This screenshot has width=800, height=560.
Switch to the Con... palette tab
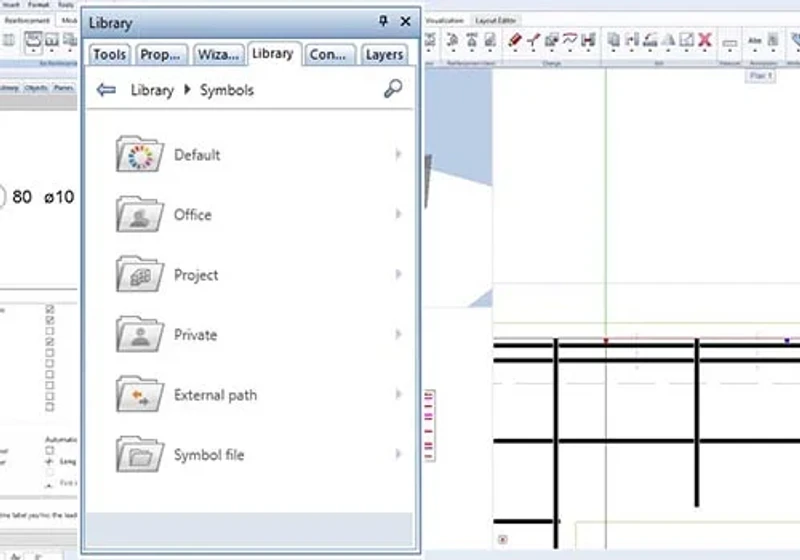[328, 55]
